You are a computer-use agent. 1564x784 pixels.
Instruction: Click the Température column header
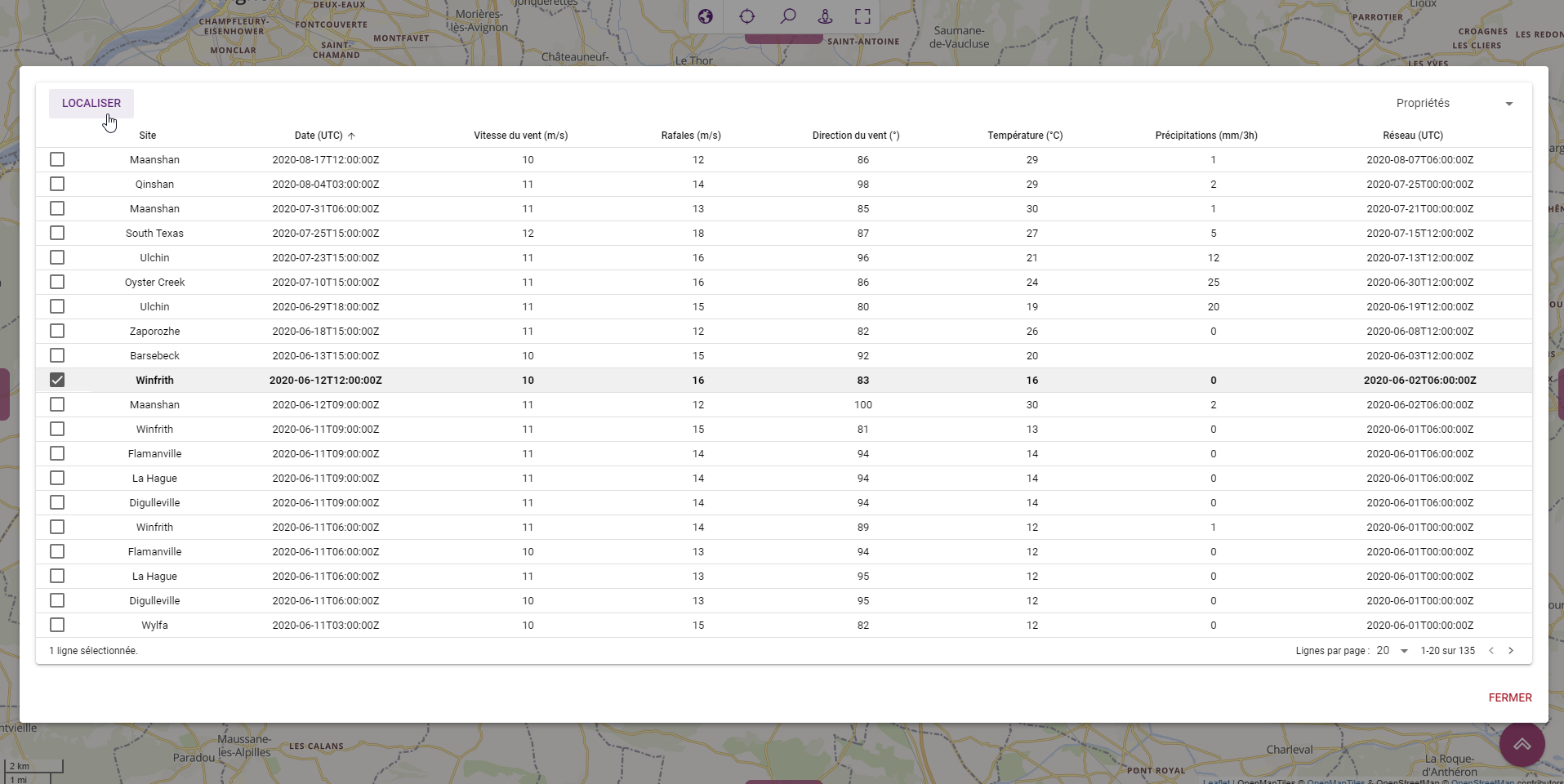point(1027,136)
